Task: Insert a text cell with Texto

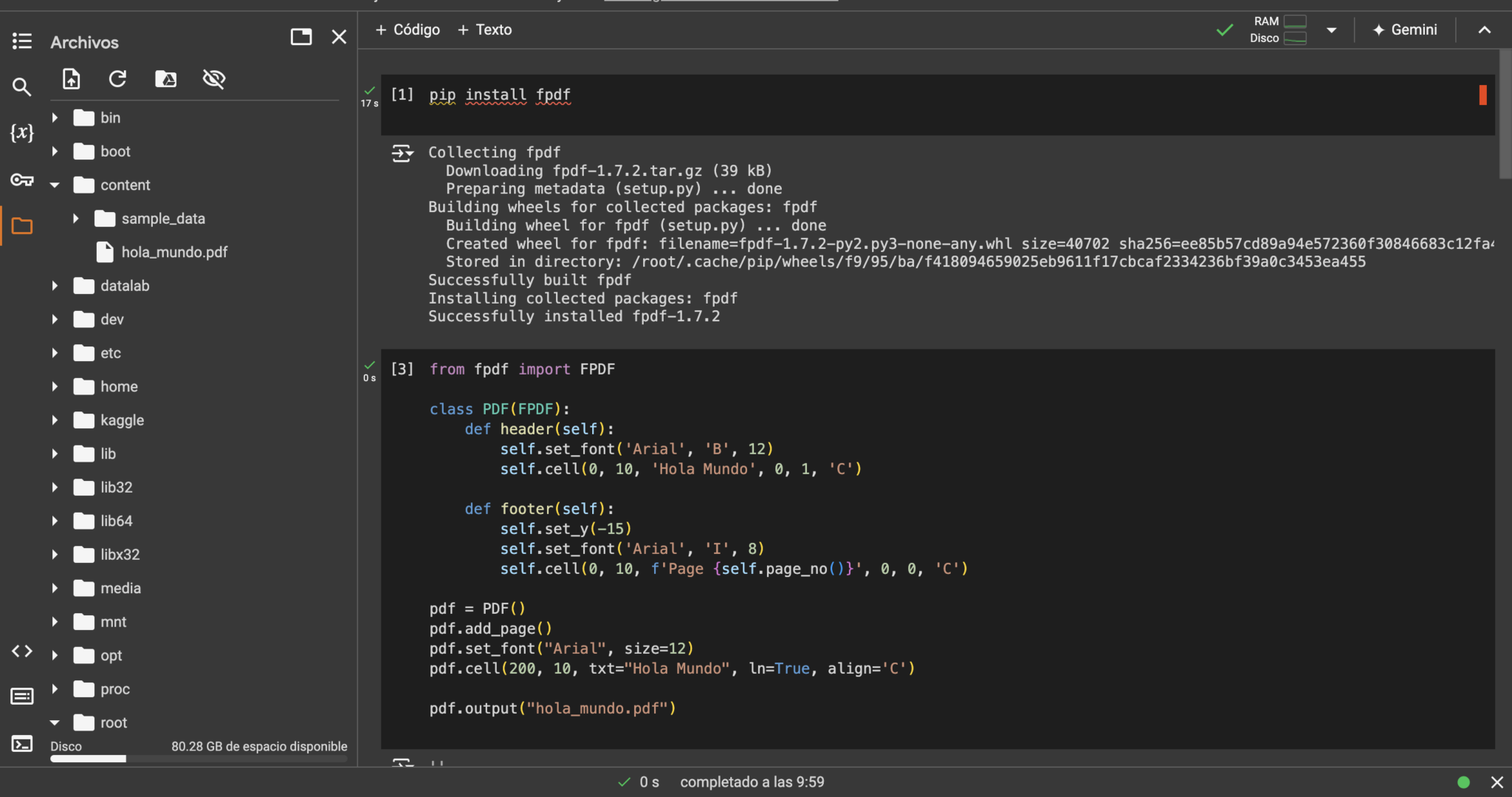Action: tap(484, 30)
